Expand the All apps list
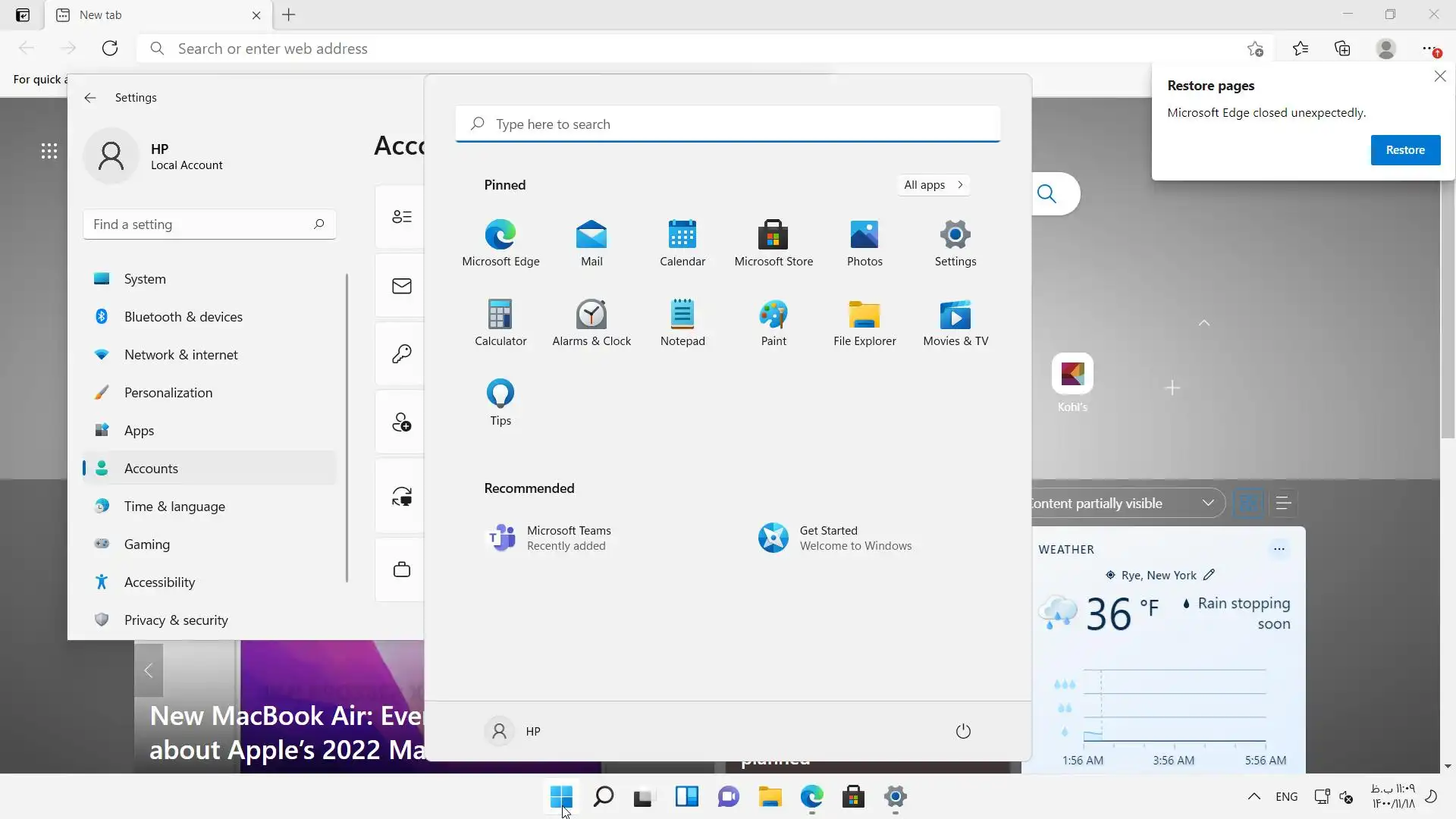1456x819 pixels. pyautogui.click(x=934, y=185)
